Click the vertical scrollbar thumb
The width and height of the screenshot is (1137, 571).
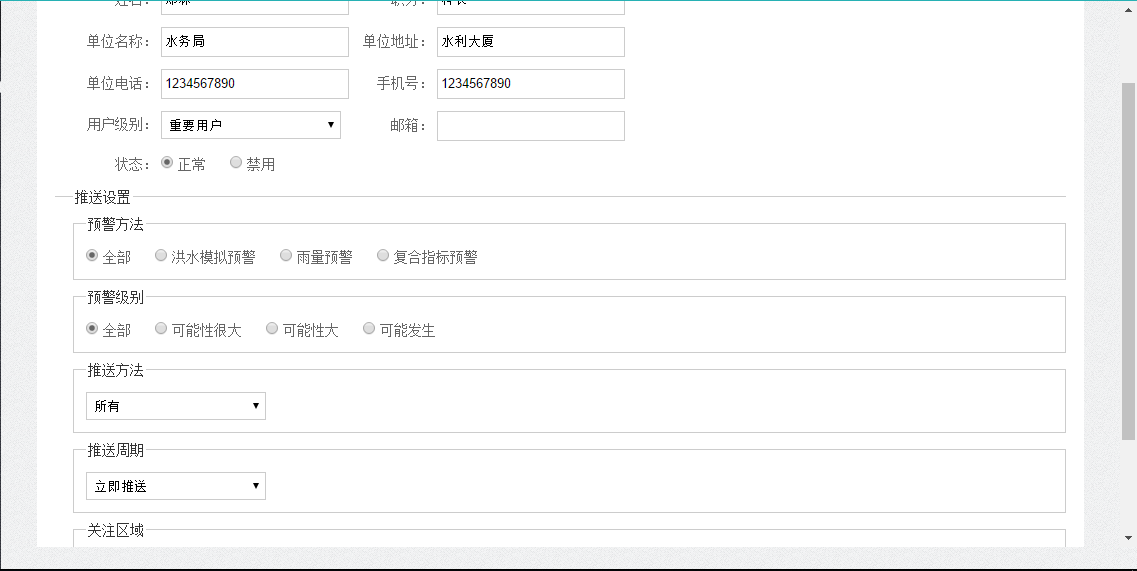click(x=1128, y=260)
